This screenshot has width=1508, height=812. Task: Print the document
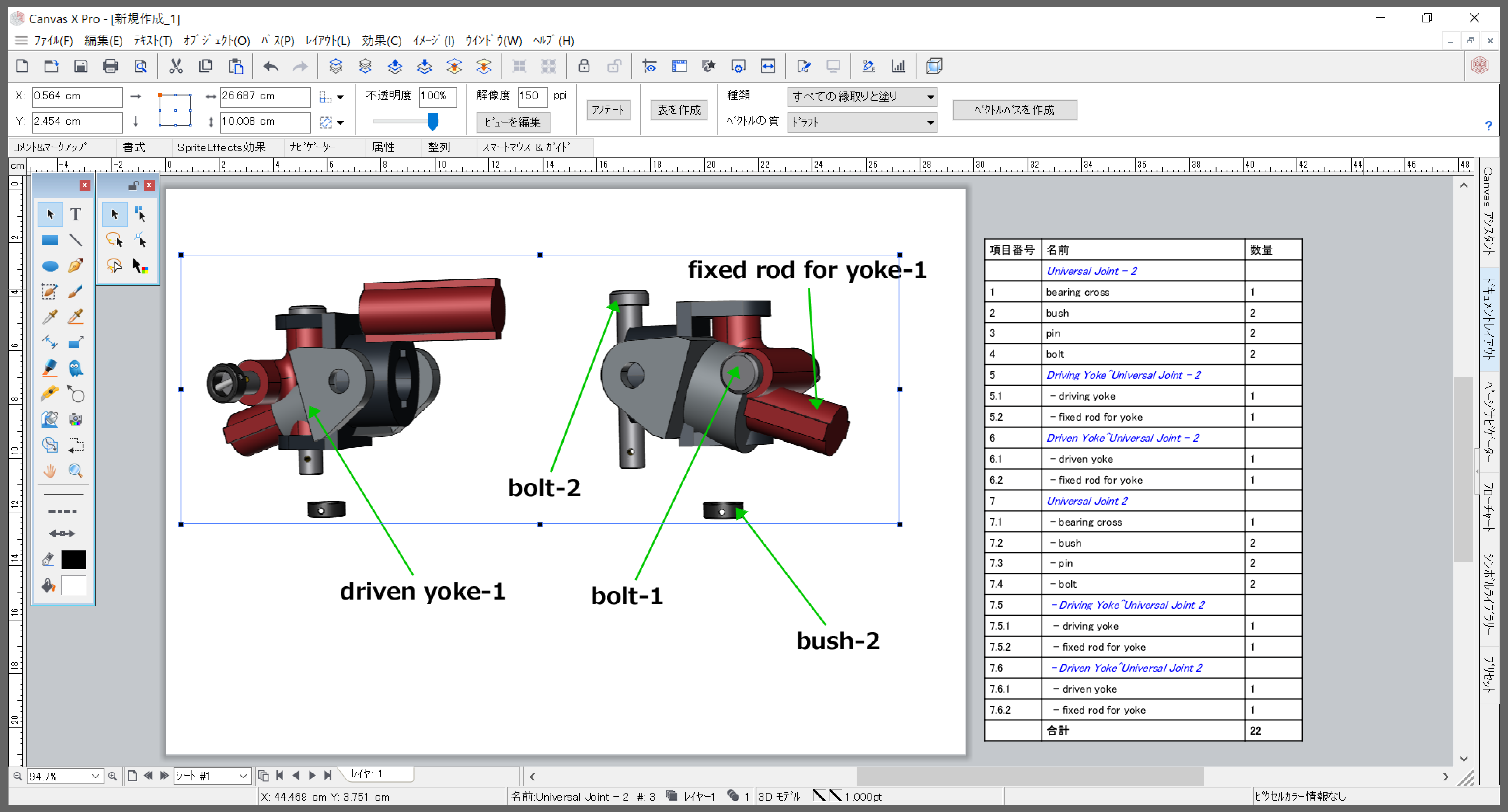pos(110,66)
